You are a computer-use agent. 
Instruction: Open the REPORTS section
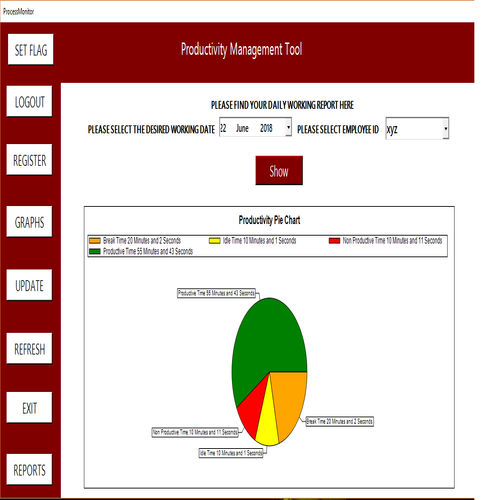[29, 470]
